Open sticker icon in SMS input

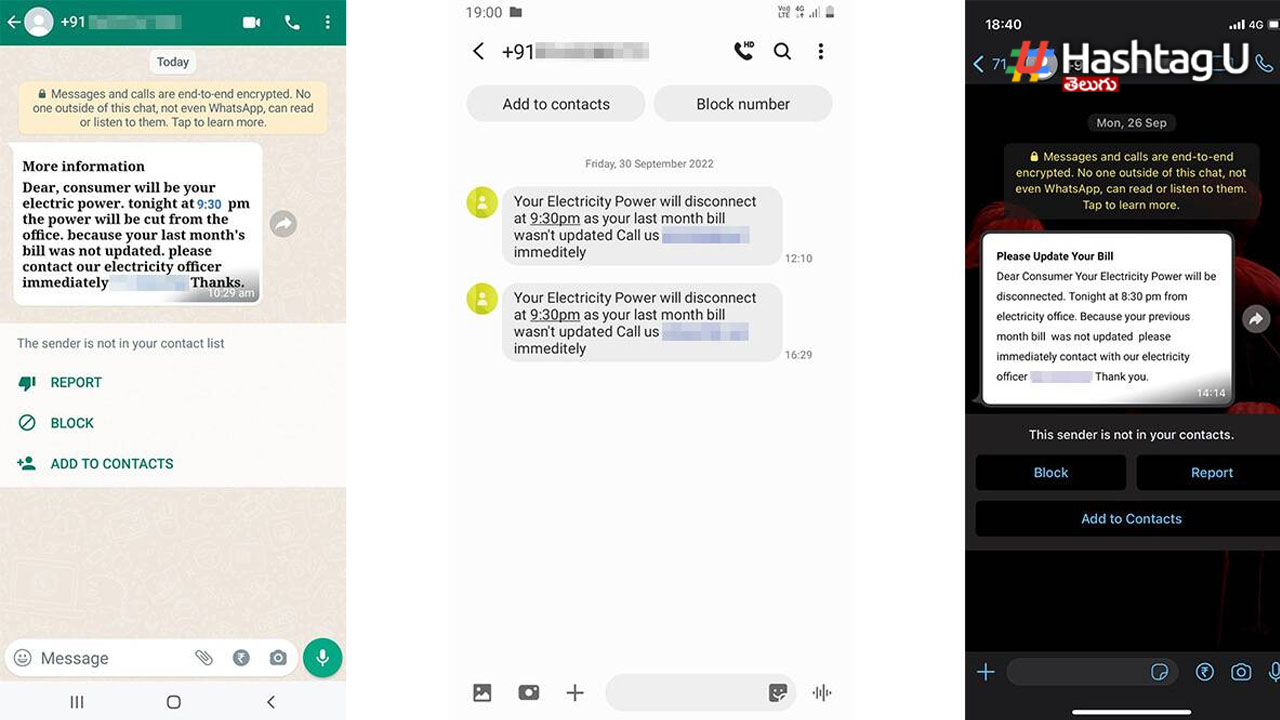pos(777,692)
